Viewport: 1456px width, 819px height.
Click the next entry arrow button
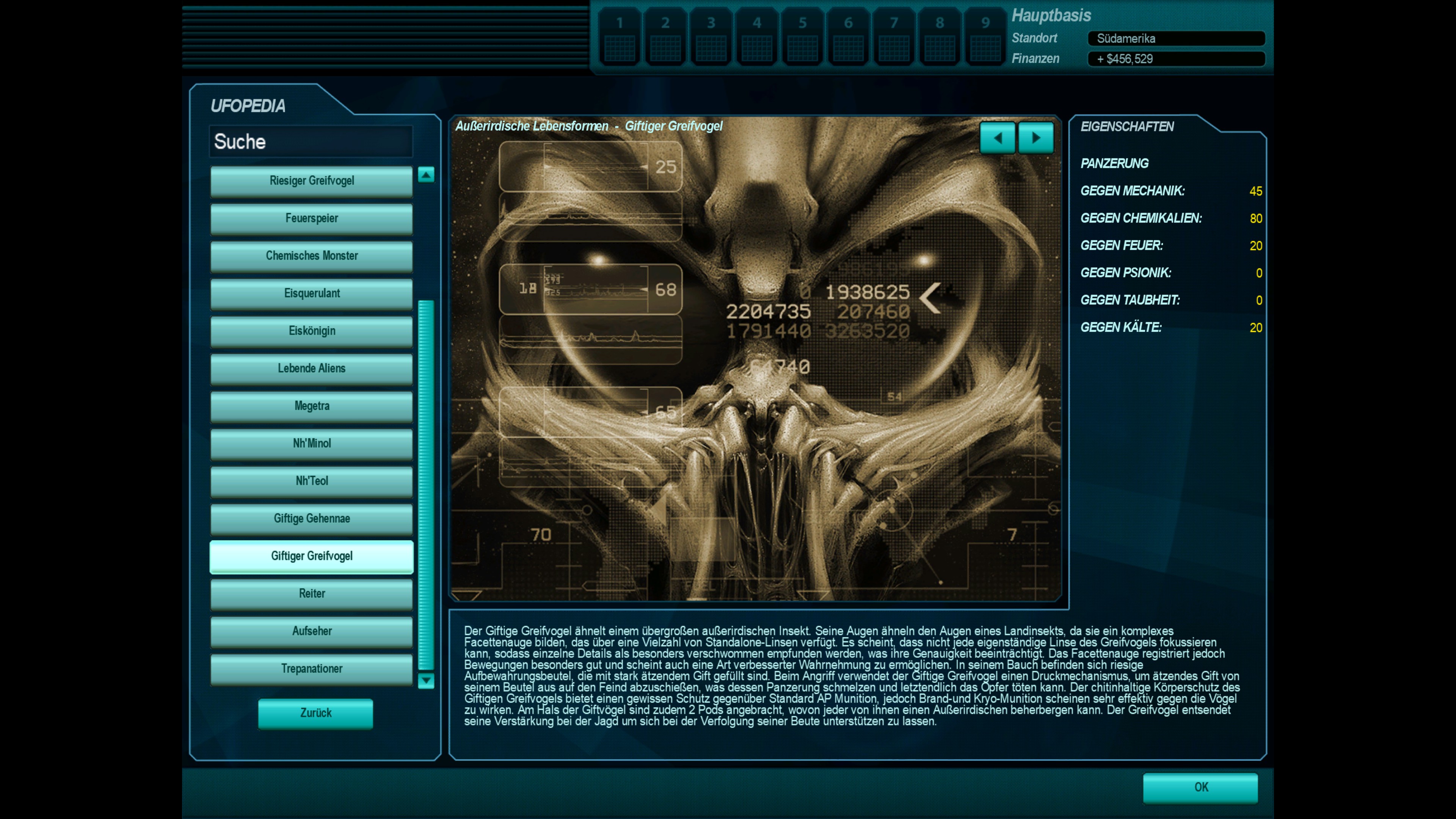[x=1036, y=138]
